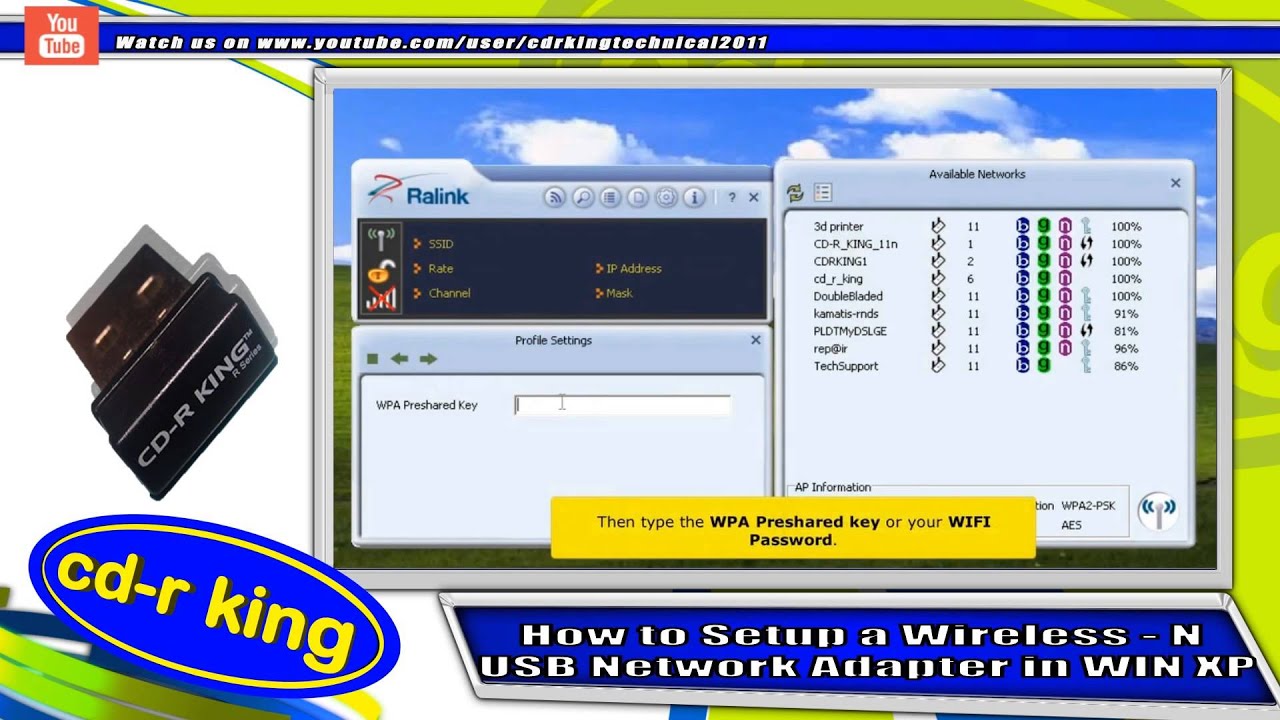Click the magnifier search icon in Ralink toolbar
1280x720 pixels.
583,198
